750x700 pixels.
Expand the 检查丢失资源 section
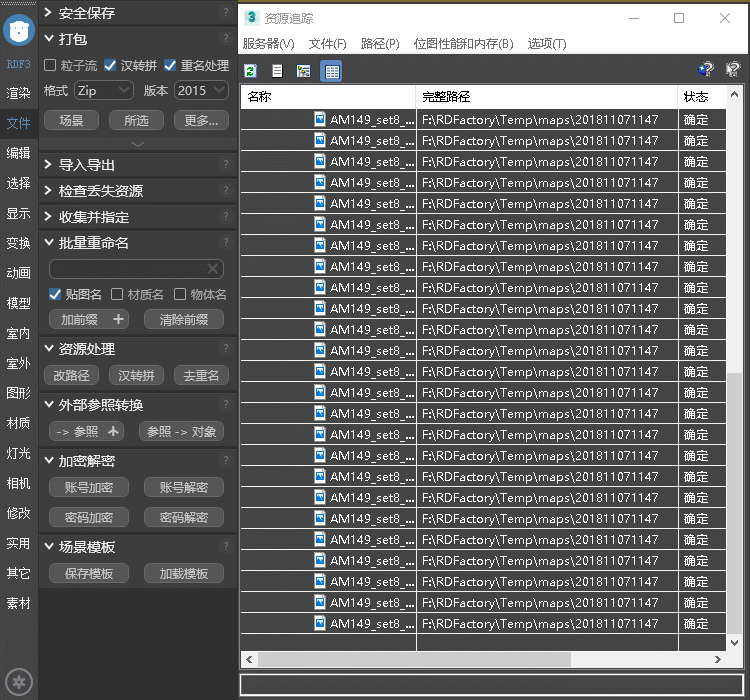(48, 190)
